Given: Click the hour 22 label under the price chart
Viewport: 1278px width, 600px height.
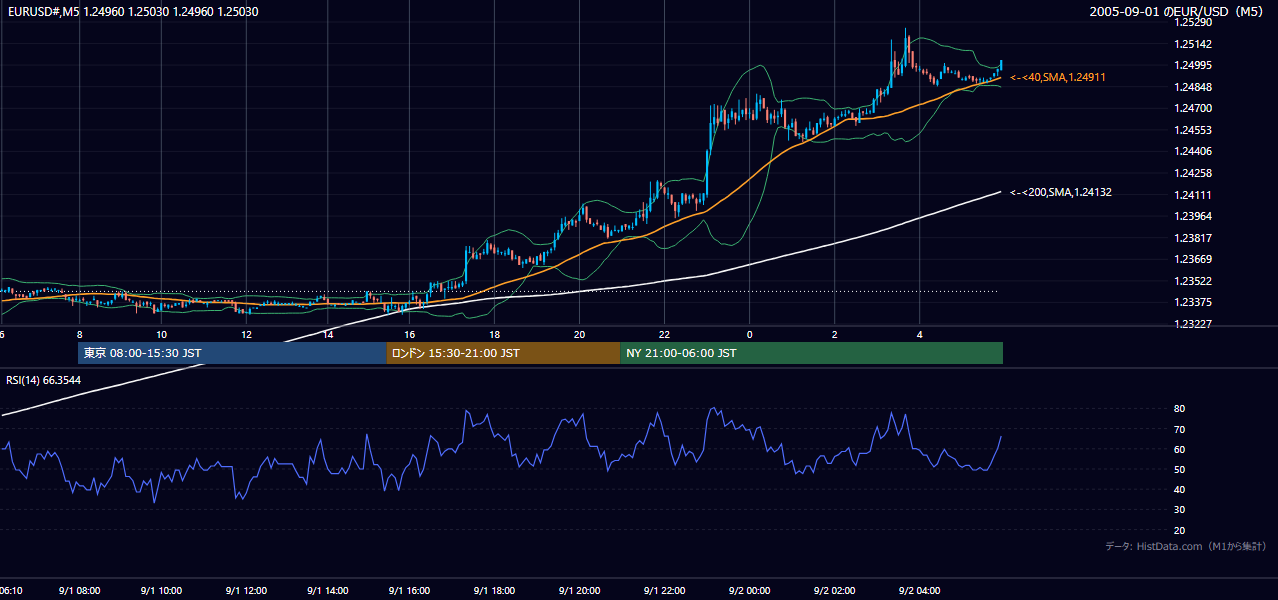Looking at the screenshot, I should (664, 334).
